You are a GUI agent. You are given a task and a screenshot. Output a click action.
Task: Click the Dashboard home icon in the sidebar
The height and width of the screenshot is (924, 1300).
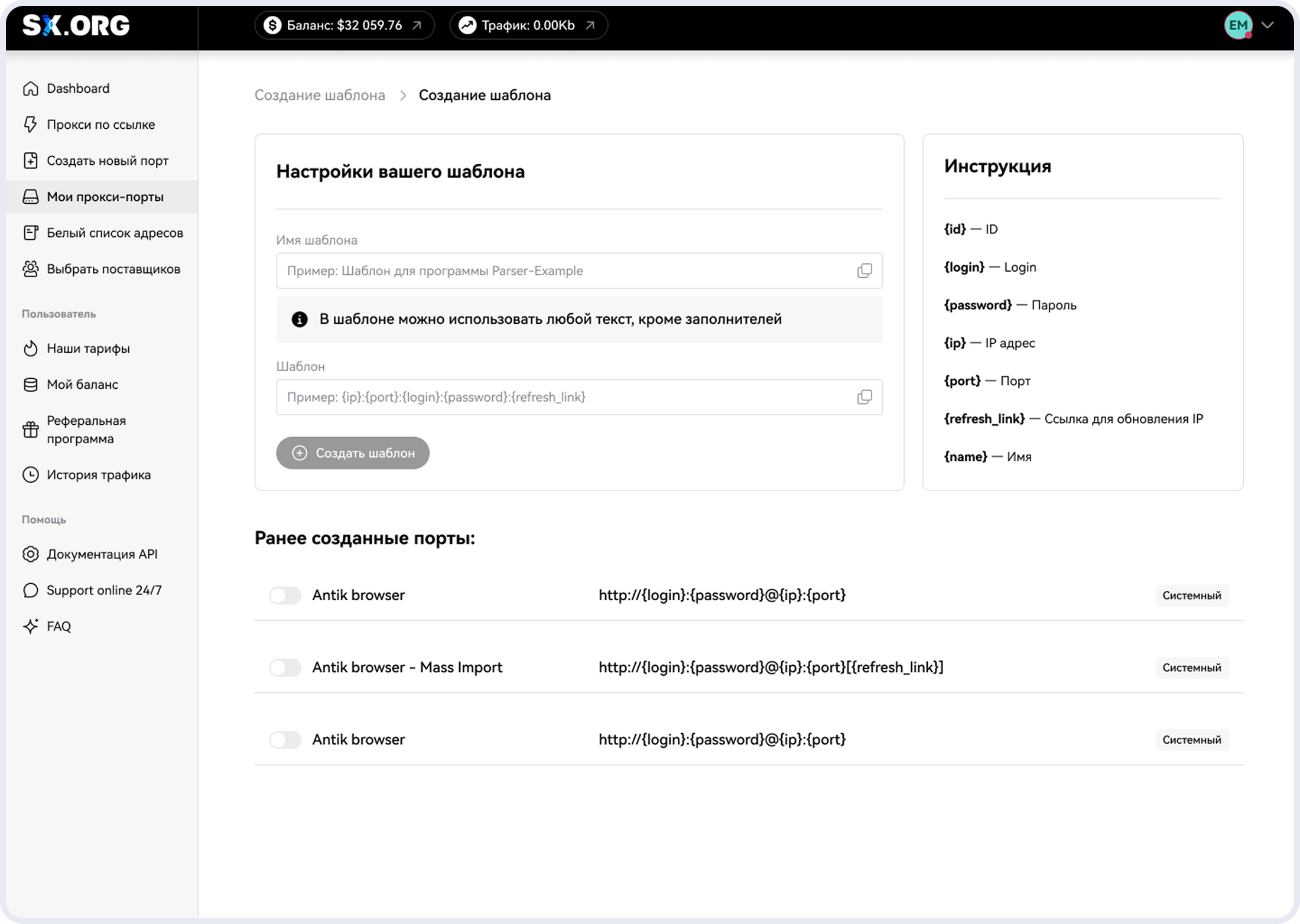click(31, 89)
